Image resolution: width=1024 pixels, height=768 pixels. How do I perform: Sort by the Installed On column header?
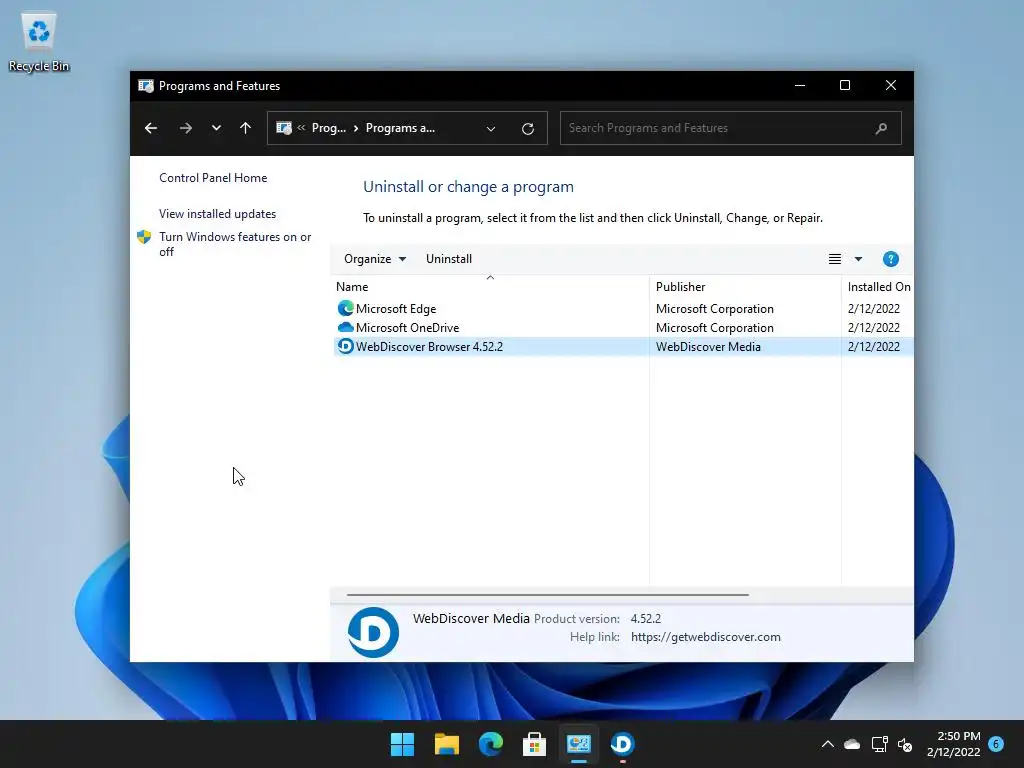[x=878, y=287]
